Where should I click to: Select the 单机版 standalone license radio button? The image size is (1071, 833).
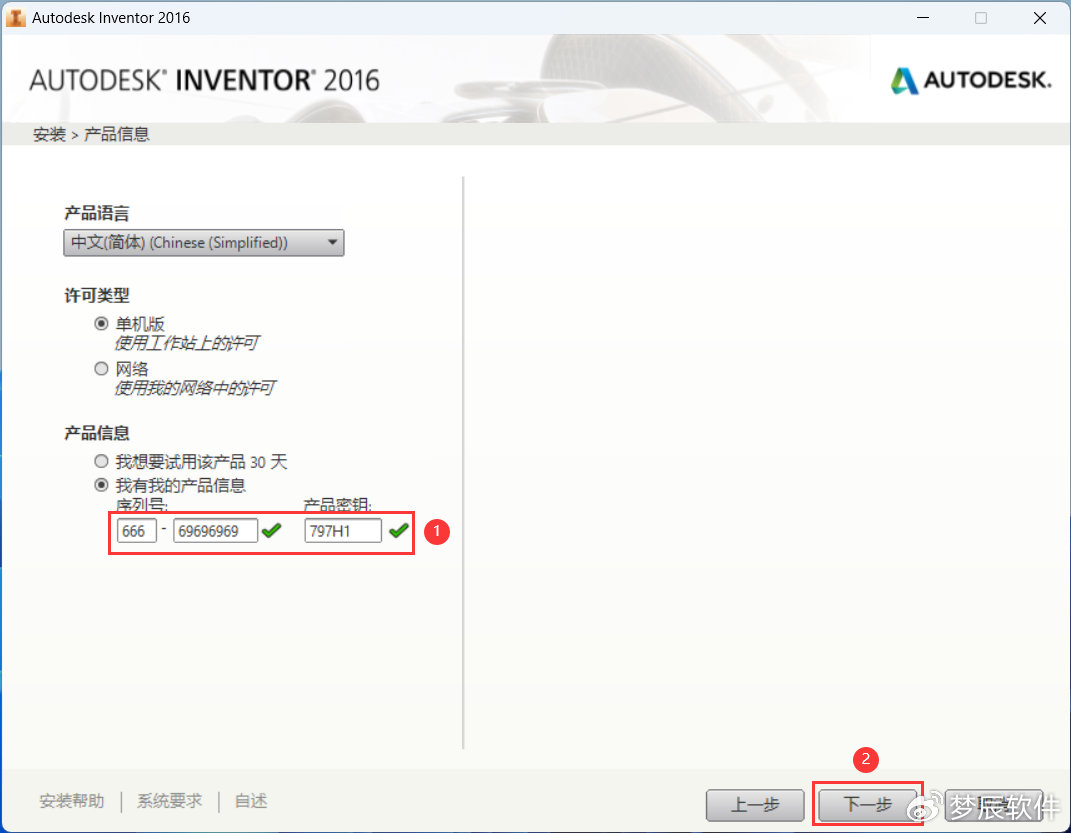tap(101, 324)
